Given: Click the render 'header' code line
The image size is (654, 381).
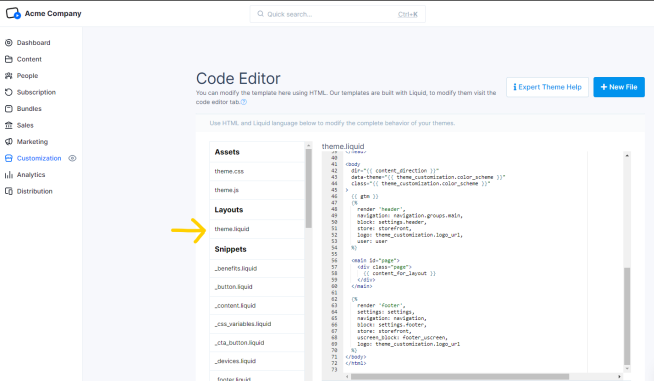Looking at the screenshot, I should point(381,209).
